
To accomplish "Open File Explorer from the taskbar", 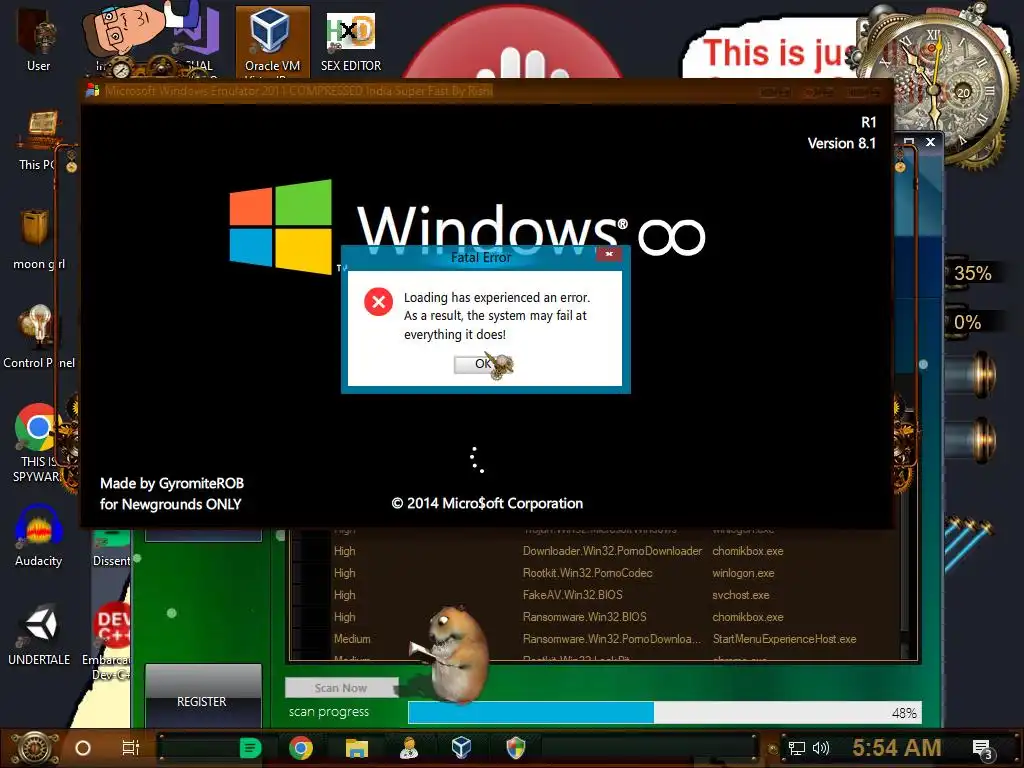I will (357, 748).
